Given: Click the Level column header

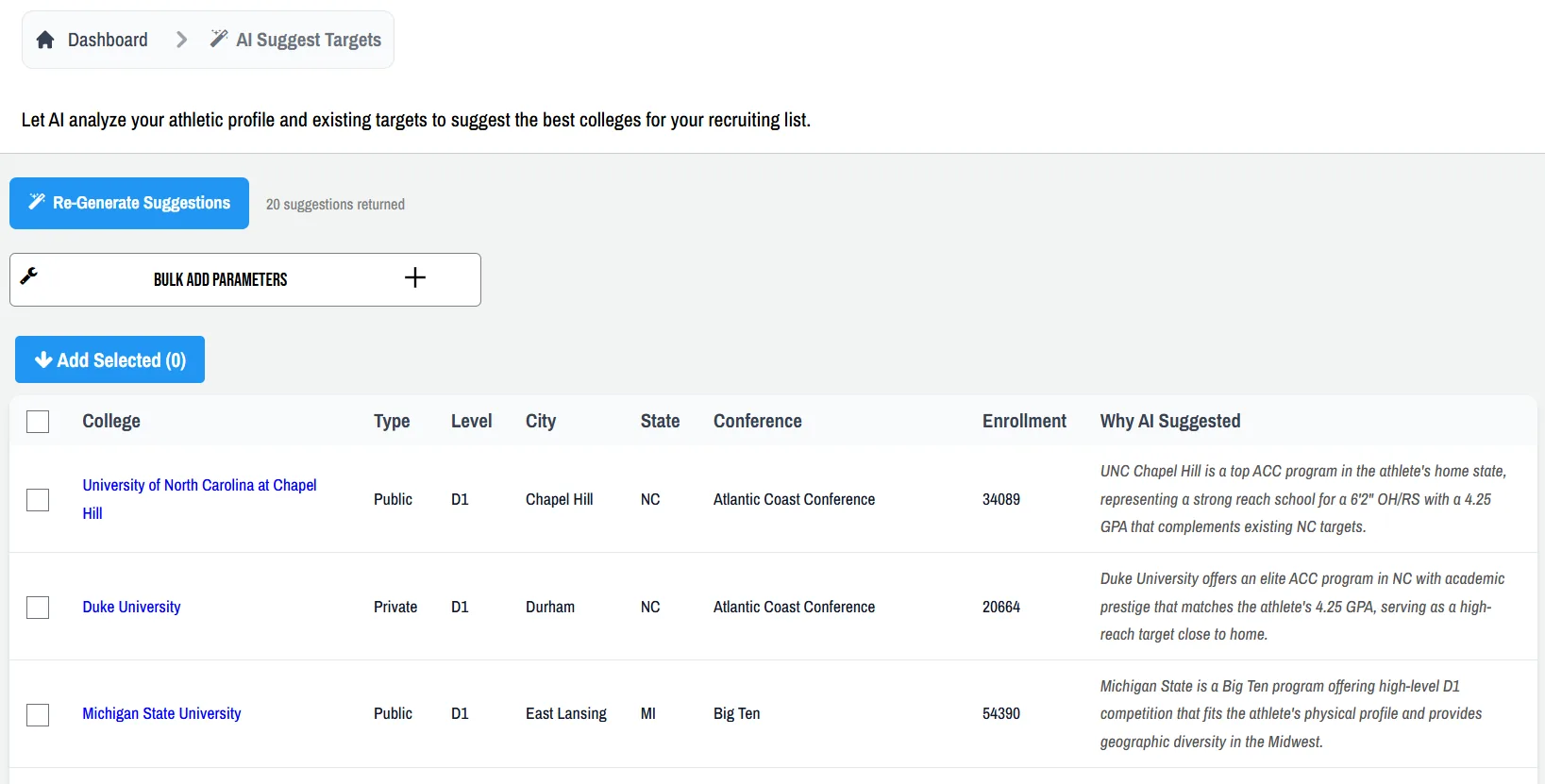Looking at the screenshot, I should point(472,421).
